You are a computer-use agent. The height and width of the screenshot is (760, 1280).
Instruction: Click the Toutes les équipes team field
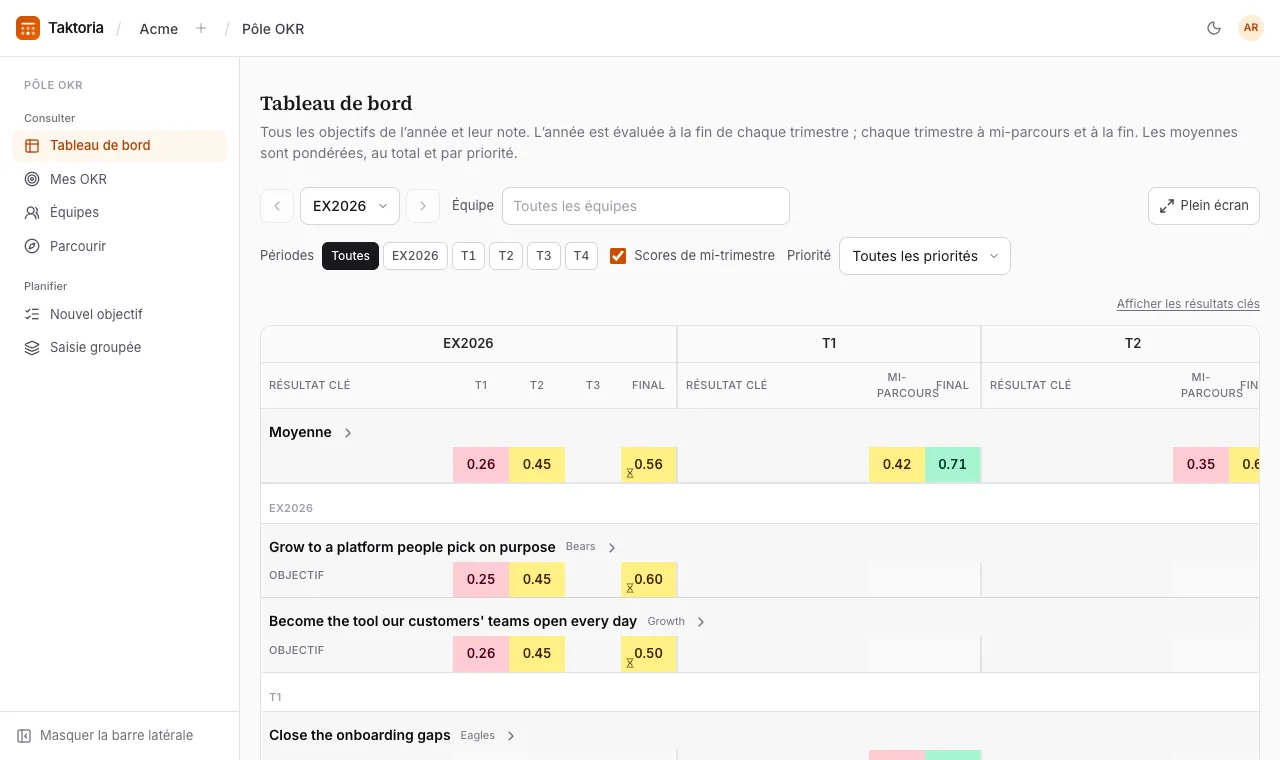coord(646,206)
